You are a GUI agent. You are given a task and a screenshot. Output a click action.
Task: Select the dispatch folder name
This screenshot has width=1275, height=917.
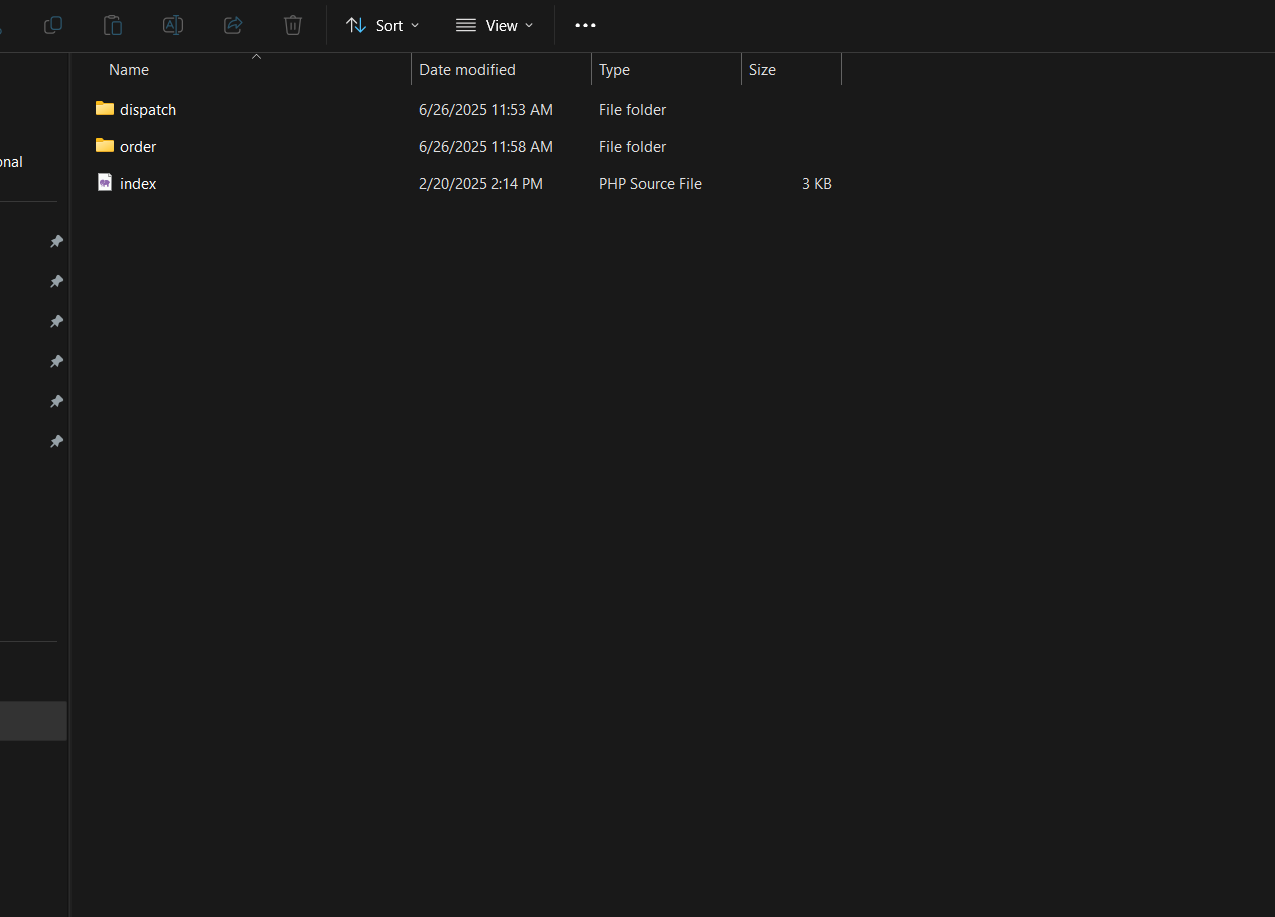tap(148, 110)
